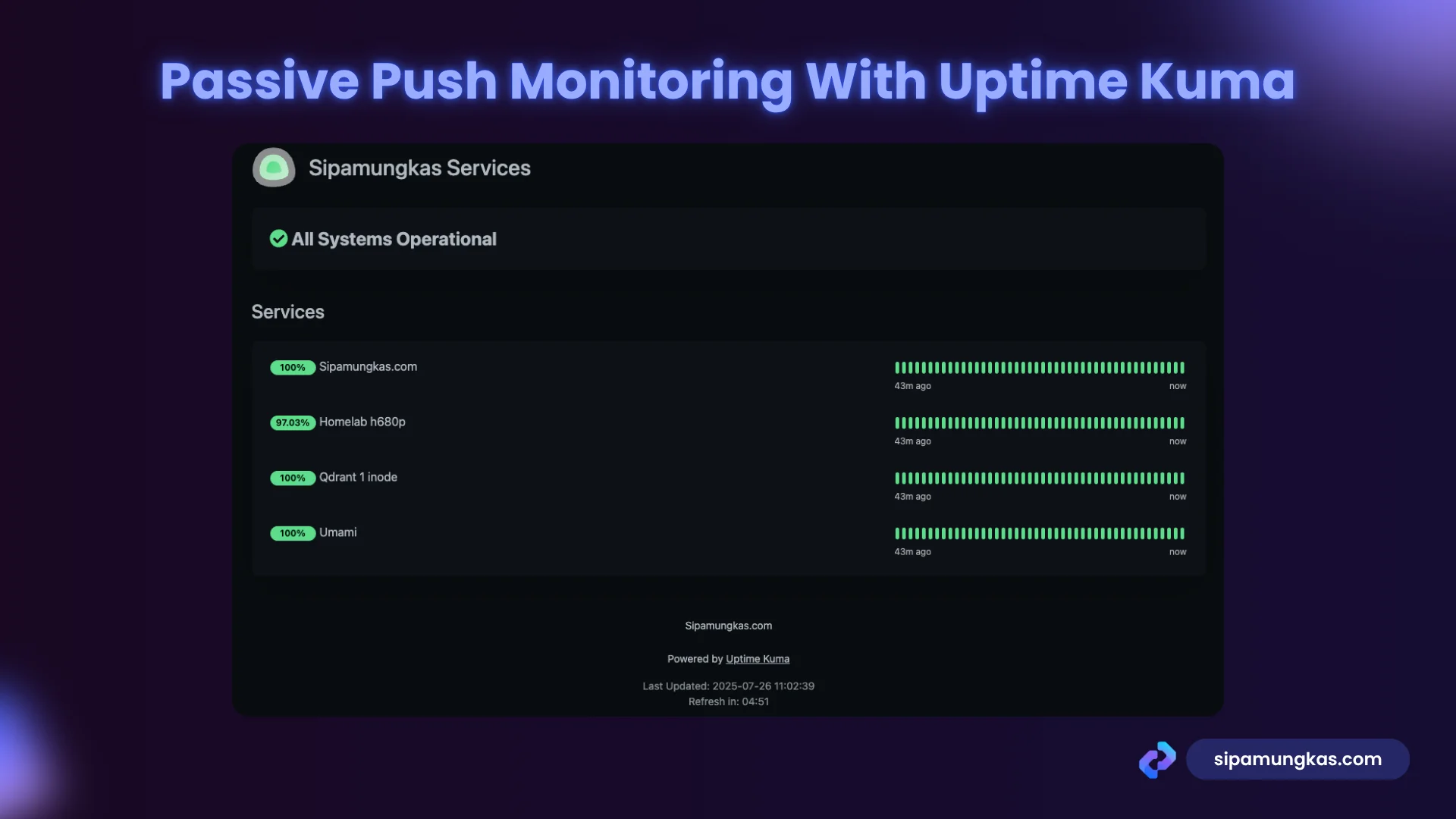Select the Homelab h680p service entry
This screenshot has height=819, width=1456.
362,422
